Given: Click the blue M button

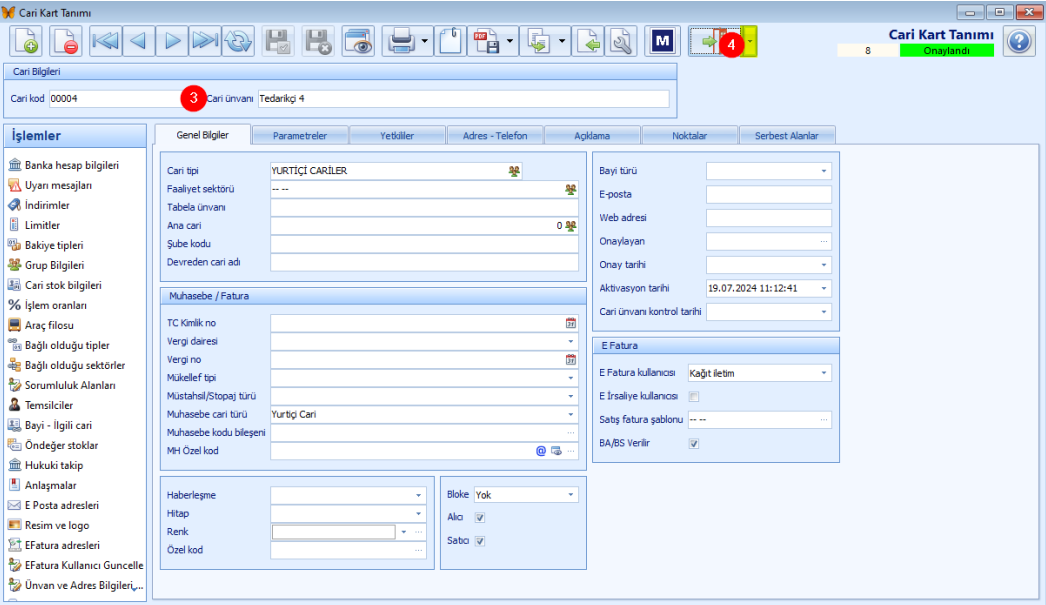Looking at the screenshot, I should pyautogui.click(x=662, y=41).
